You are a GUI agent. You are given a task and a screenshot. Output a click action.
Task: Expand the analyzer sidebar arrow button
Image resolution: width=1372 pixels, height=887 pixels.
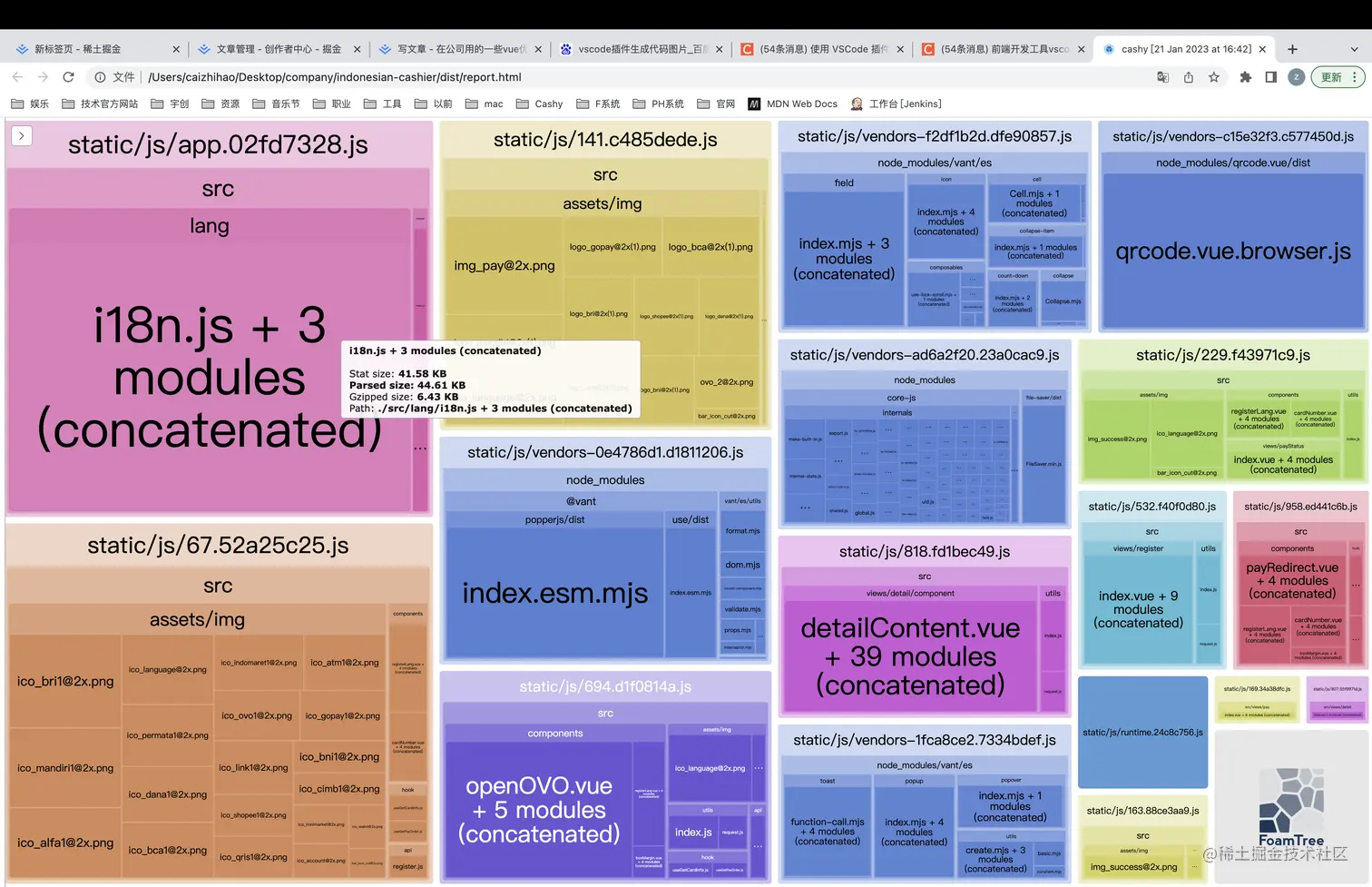22,136
